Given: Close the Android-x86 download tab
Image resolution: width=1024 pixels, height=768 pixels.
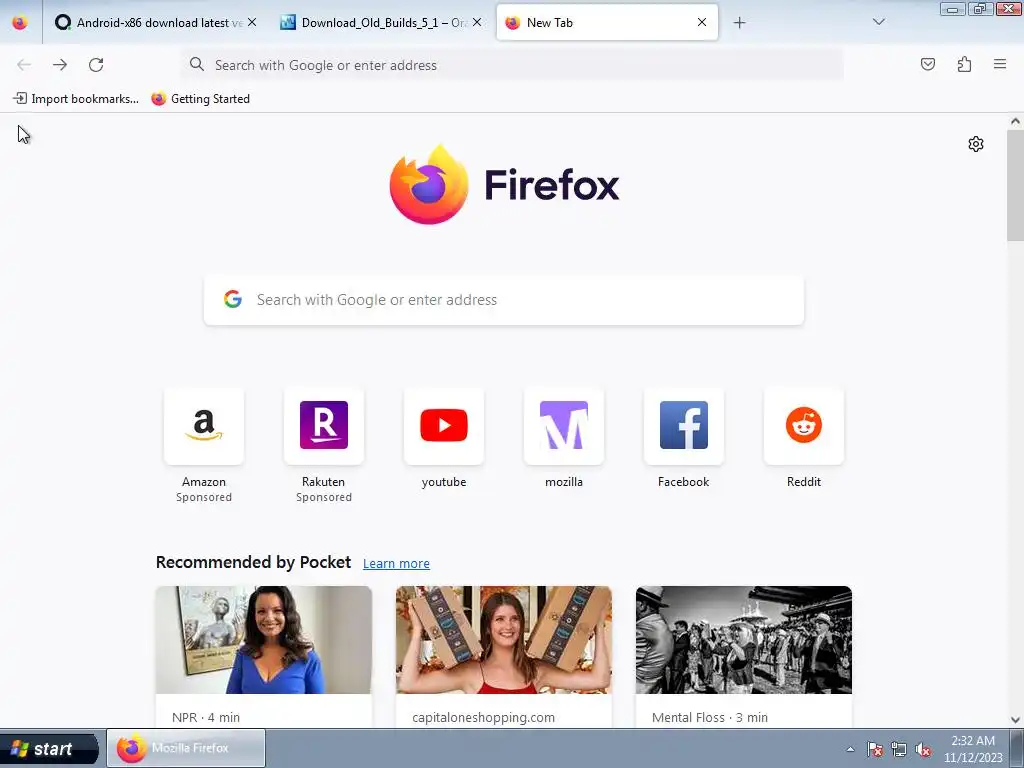Looking at the screenshot, I should tap(252, 22).
